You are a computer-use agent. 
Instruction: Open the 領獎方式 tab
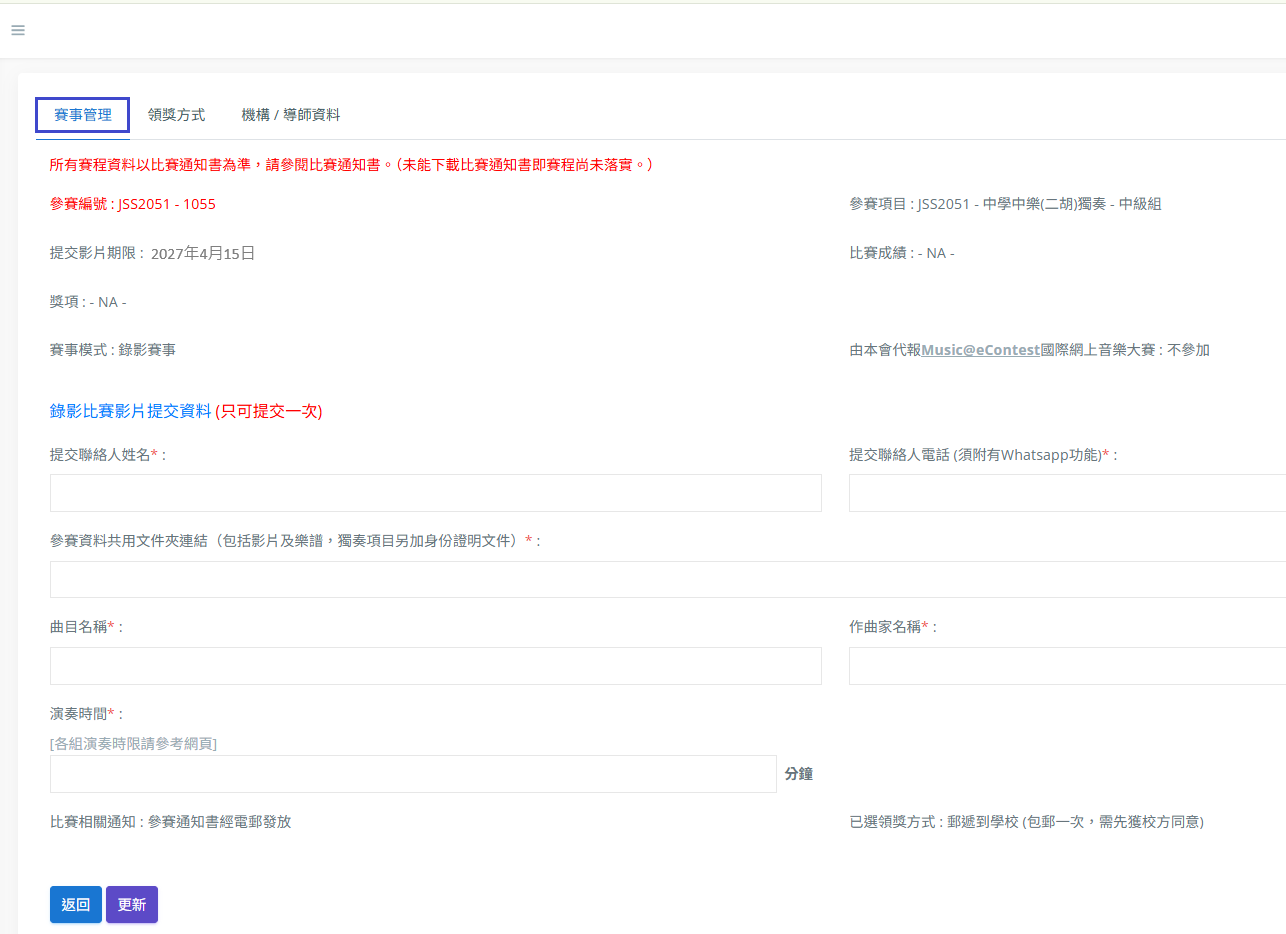pyautogui.click(x=176, y=115)
